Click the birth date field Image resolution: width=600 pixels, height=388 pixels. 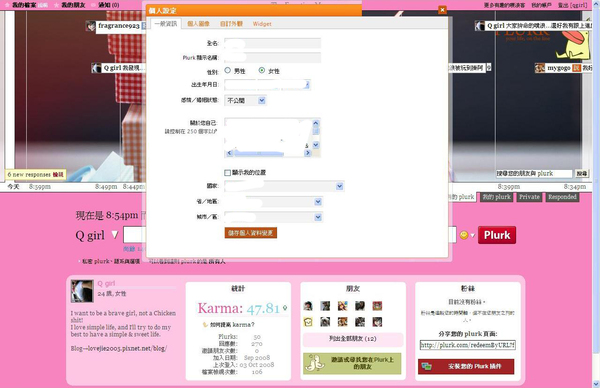click(x=267, y=85)
